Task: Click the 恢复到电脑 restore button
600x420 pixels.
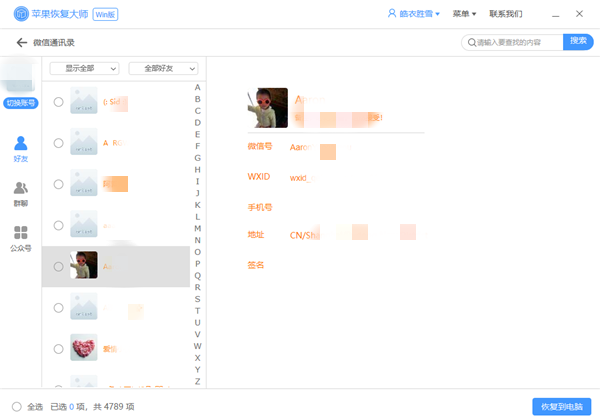Action: [561, 407]
